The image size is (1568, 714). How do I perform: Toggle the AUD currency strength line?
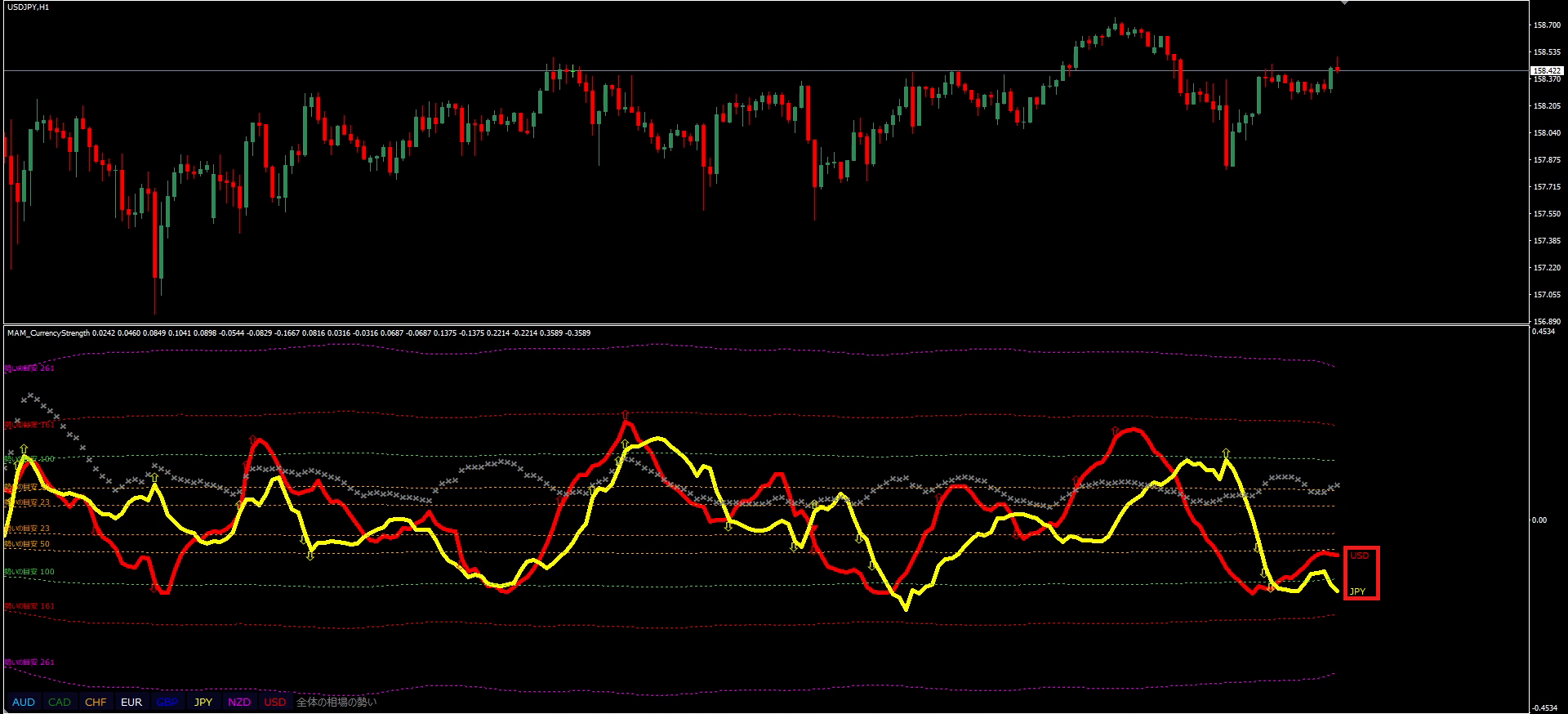click(24, 702)
